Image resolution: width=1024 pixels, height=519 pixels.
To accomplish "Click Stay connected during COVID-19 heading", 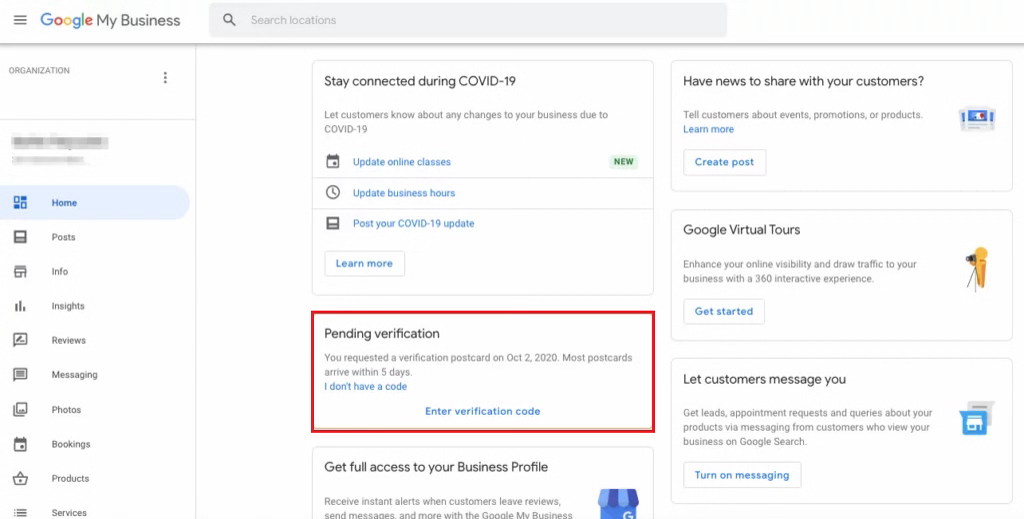I will coord(420,81).
